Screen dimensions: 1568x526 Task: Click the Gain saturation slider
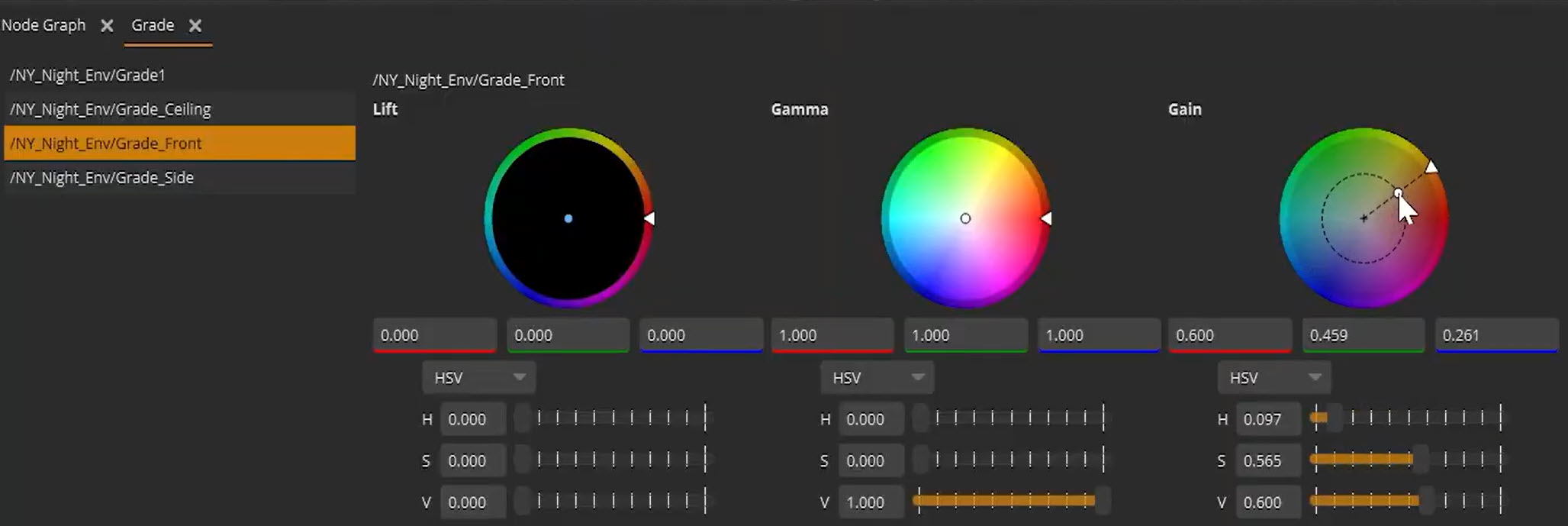click(1405, 460)
